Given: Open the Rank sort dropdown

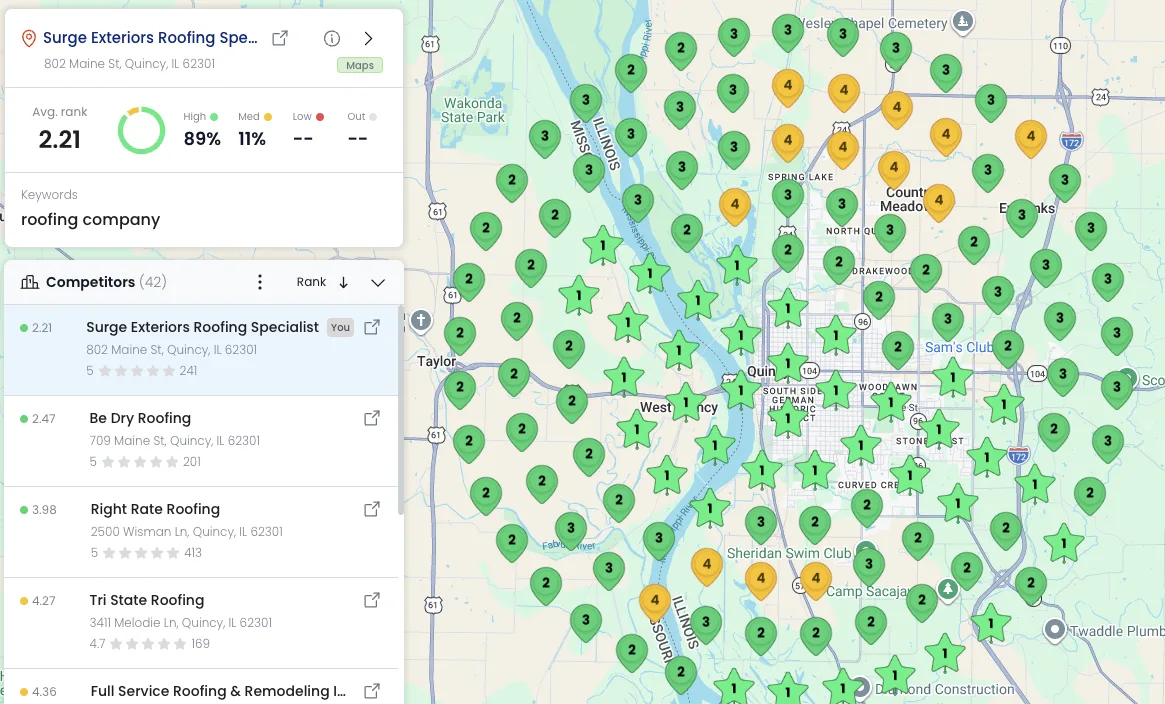Looking at the screenshot, I should coord(311,282).
